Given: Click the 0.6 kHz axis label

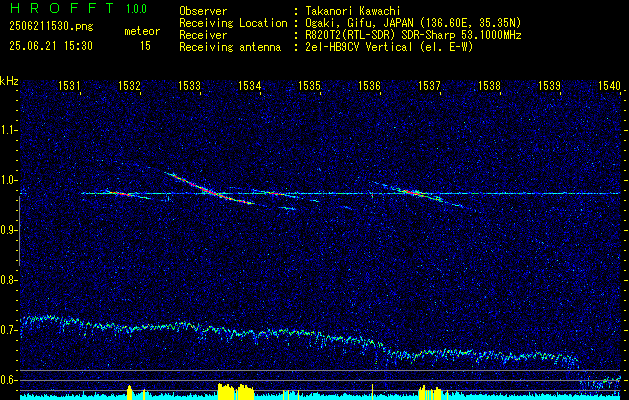Looking at the screenshot, I should point(8,380).
